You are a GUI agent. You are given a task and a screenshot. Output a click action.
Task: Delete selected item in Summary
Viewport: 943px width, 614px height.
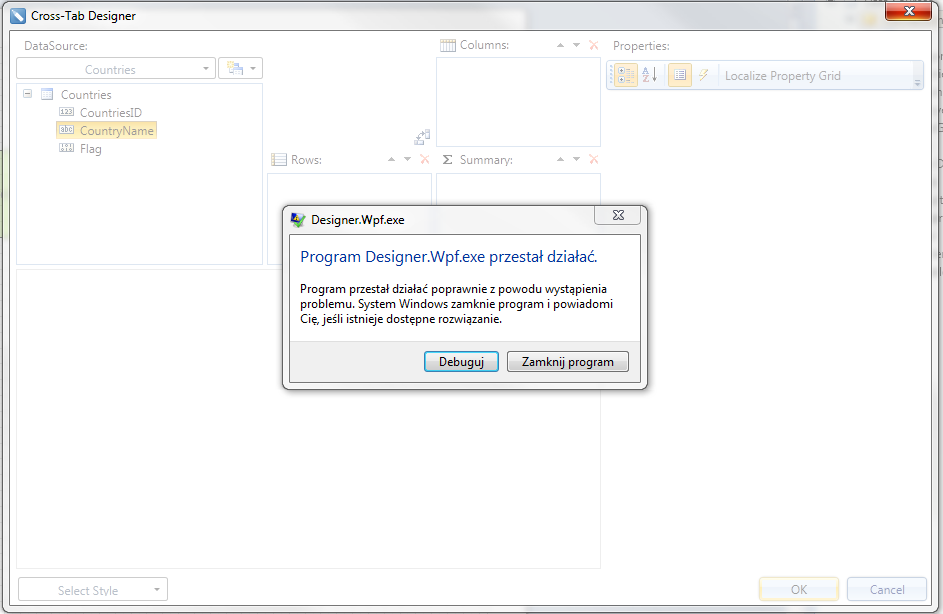pos(594,159)
